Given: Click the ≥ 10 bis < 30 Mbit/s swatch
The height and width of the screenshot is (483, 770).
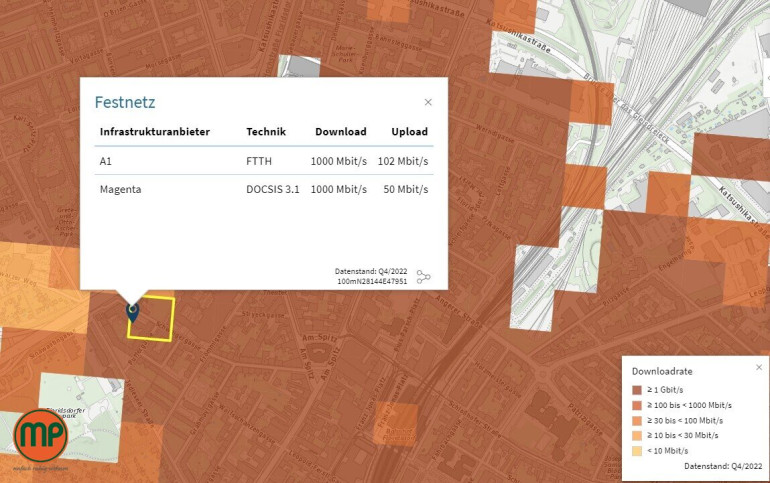Looking at the screenshot, I should pyautogui.click(x=637, y=435).
